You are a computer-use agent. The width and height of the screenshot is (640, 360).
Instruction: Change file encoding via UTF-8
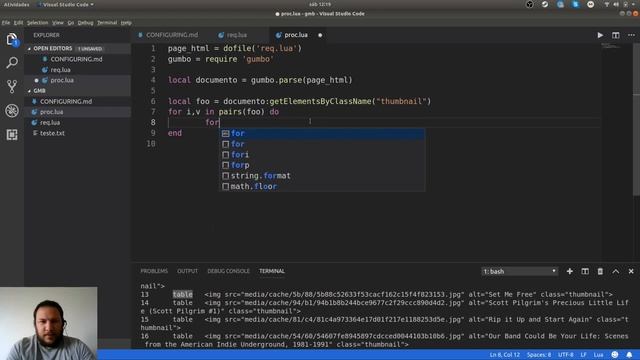pos(566,355)
